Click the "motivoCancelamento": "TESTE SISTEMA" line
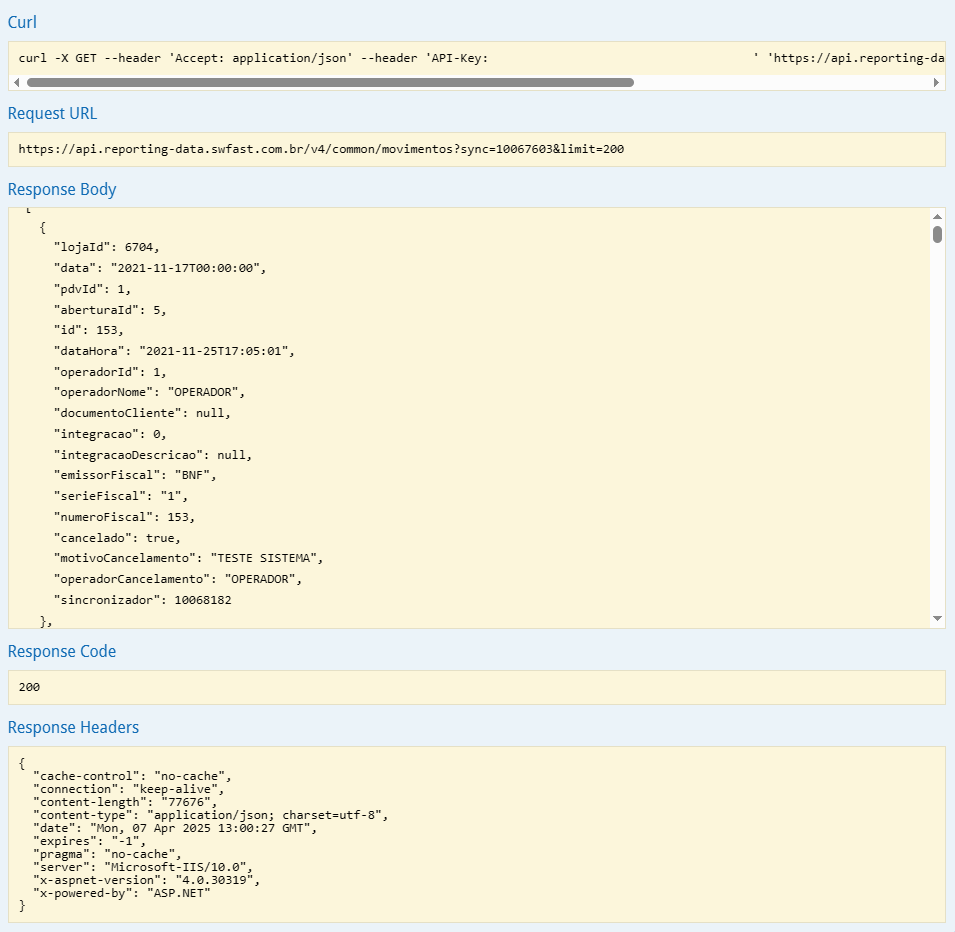 click(x=188, y=558)
